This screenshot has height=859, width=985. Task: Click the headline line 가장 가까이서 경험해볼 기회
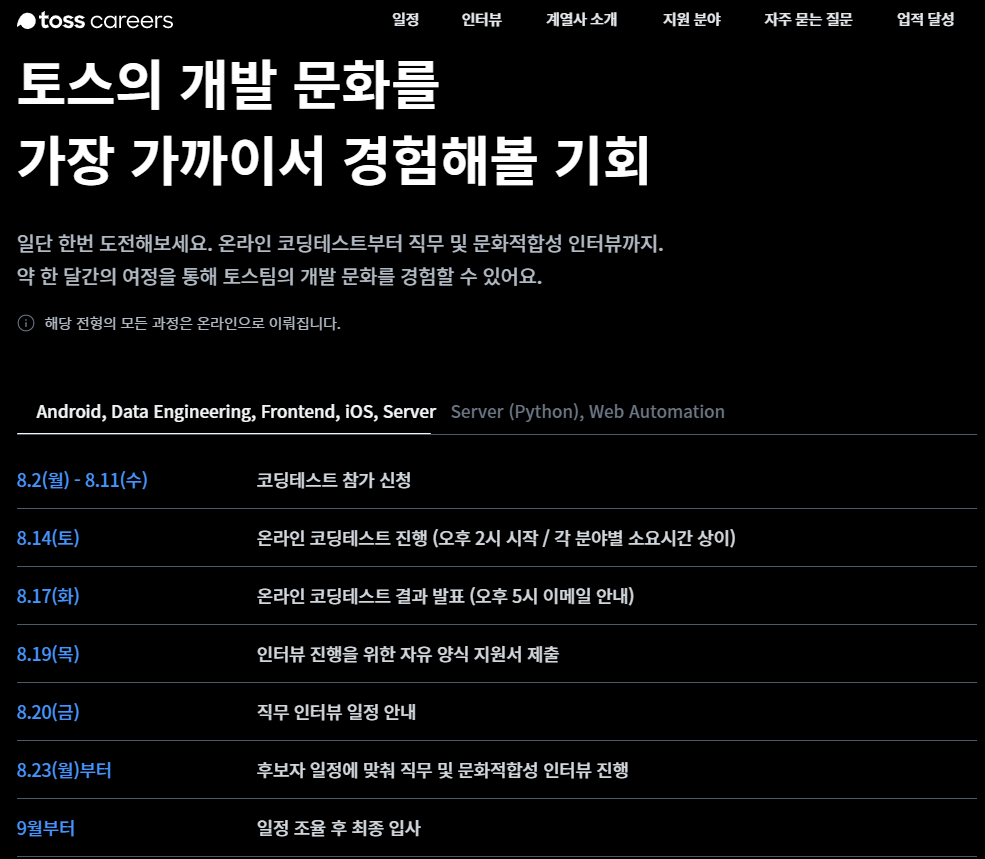334,161
